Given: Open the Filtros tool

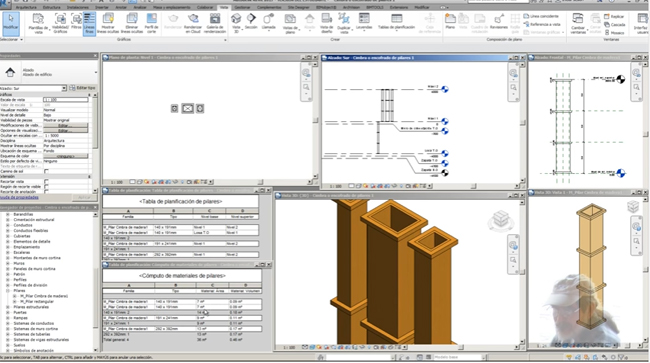Looking at the screenshot, I should (76, 22).
